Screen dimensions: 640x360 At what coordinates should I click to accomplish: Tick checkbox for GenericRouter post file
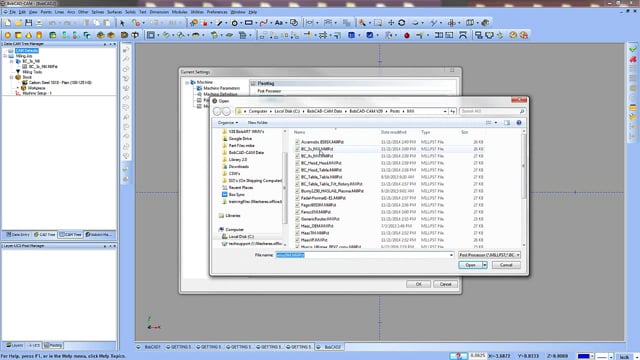(x=297, y=219)
